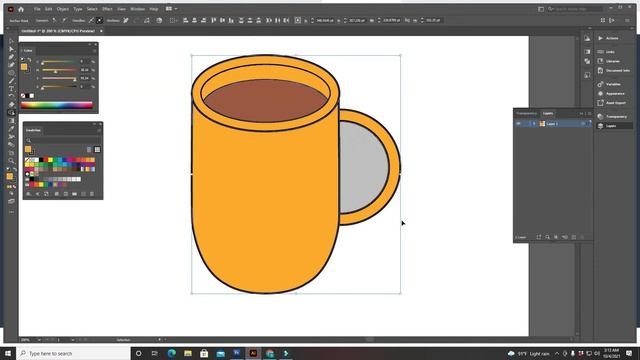Open the zoom level dropdown in status bar
Viewport: 640px width, 360px height.
[39, 340]
